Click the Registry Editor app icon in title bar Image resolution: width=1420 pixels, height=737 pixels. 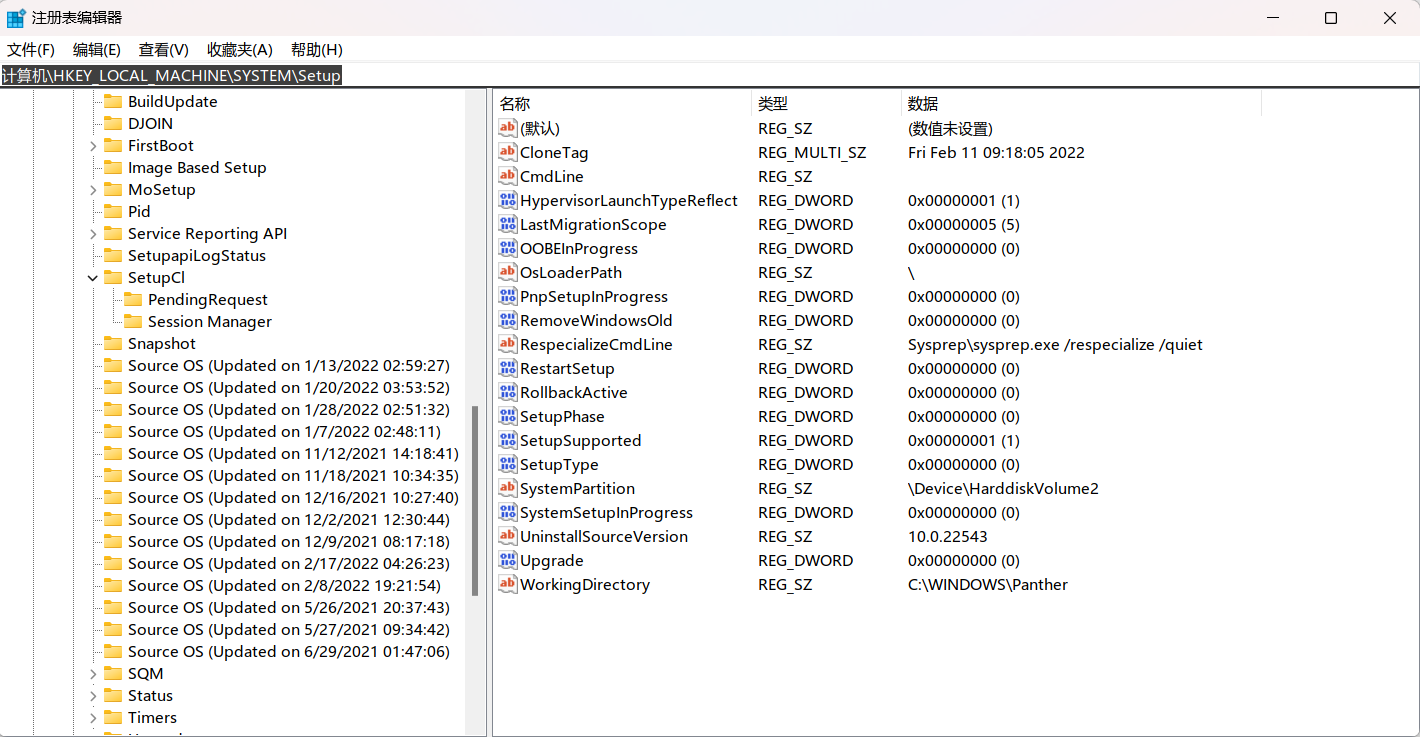tap(16, 18)
